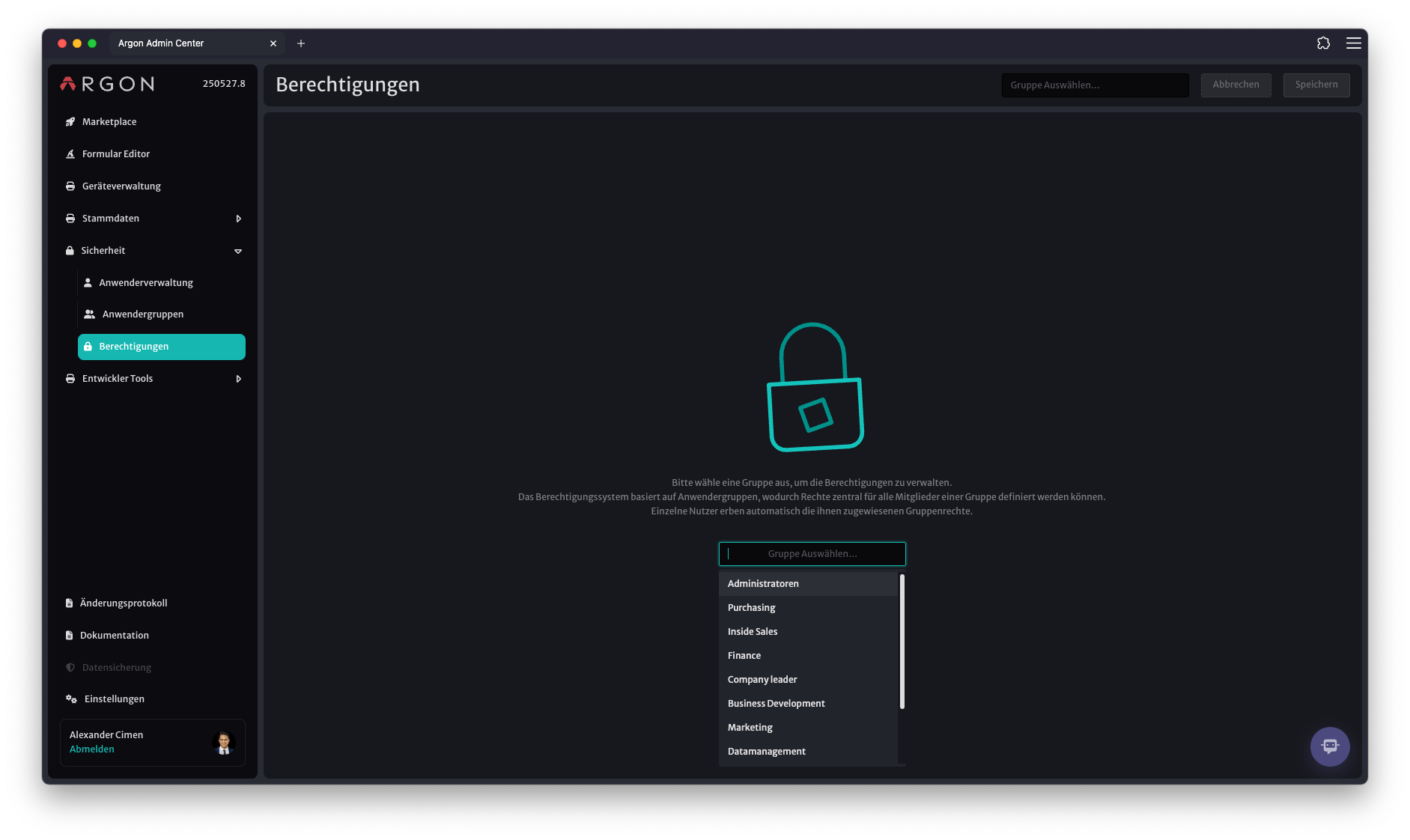Click the Geräteverwaltung printer icon
Viewport: 1410px width, 840px height.
70,186
